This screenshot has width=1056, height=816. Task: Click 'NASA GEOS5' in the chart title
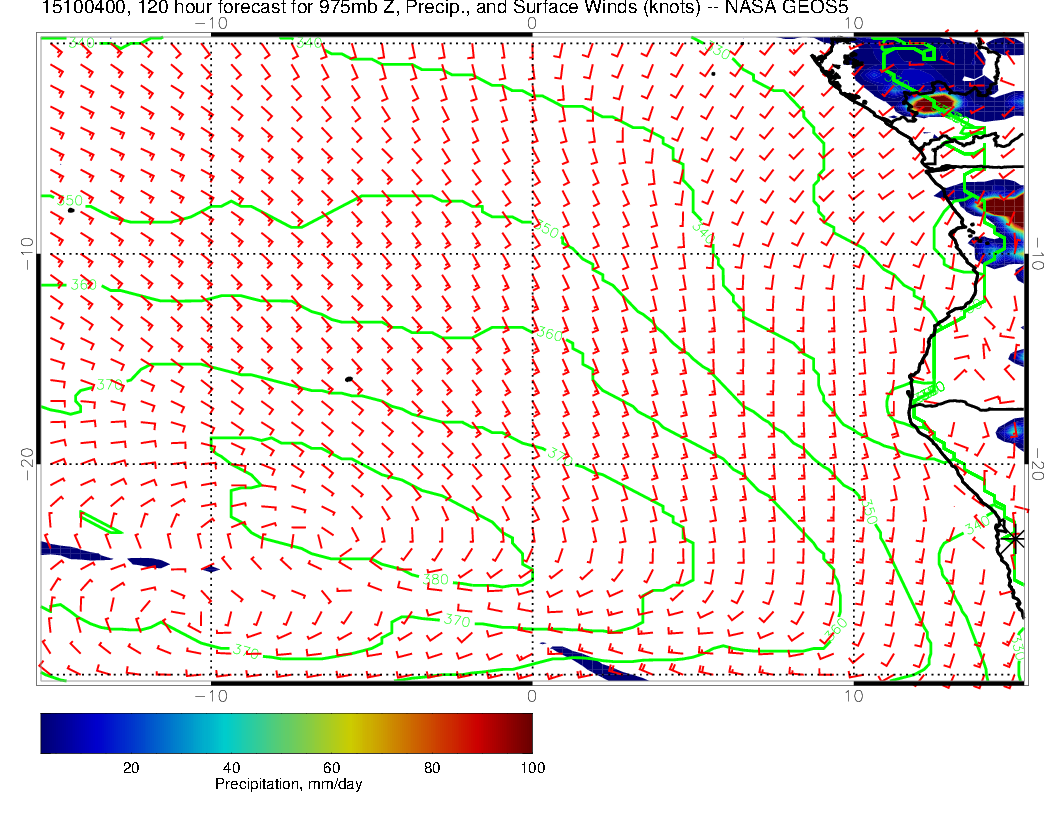(799, 8)
